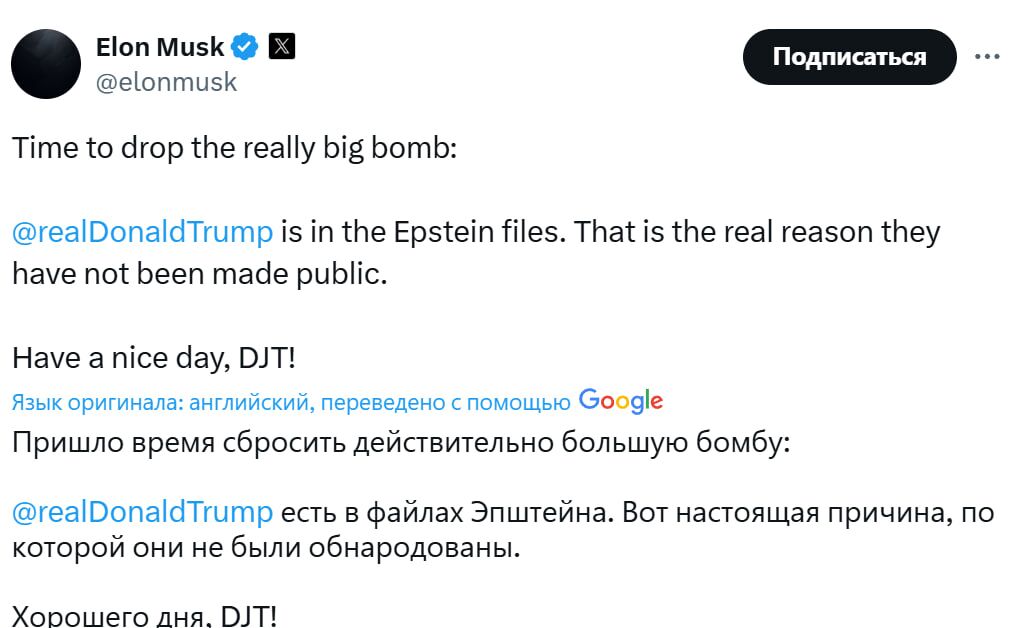Click the line 'которой они не были обнародованы.'
Screen dimensions: 1027x628
(x=266, y=549)
